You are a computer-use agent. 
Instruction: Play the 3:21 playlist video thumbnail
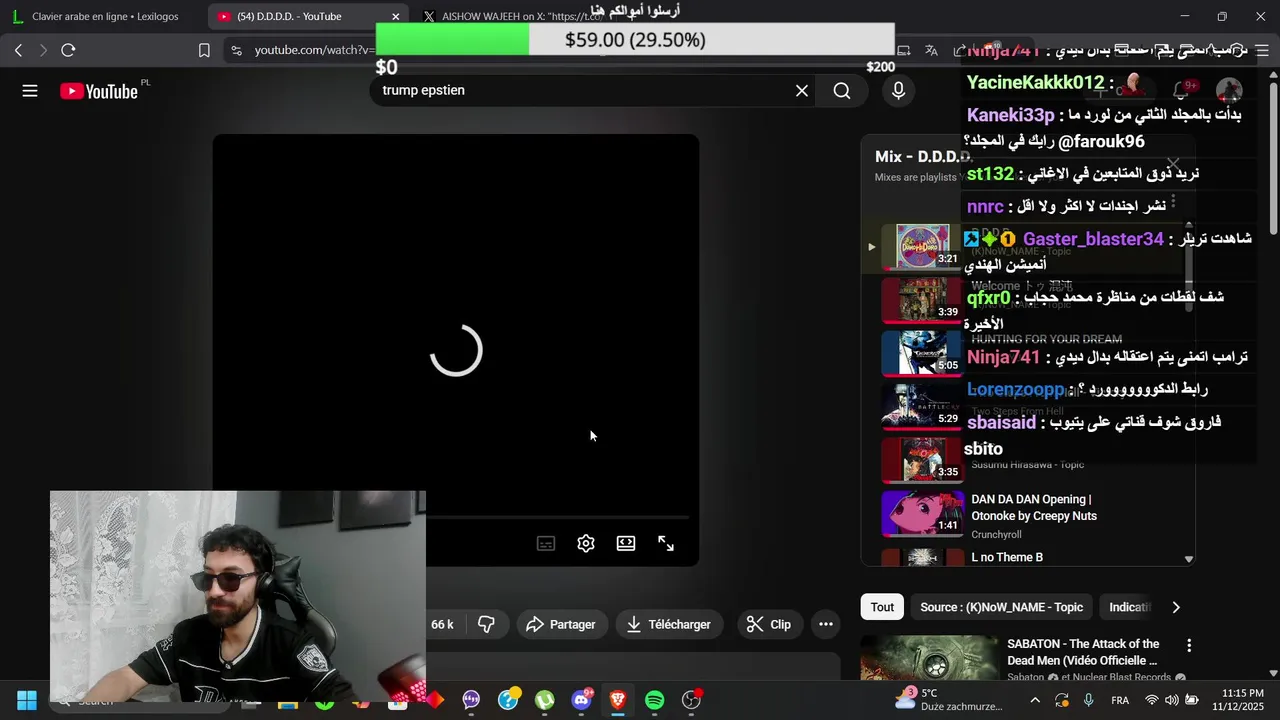pyautogui.click(x=922, y=246)
